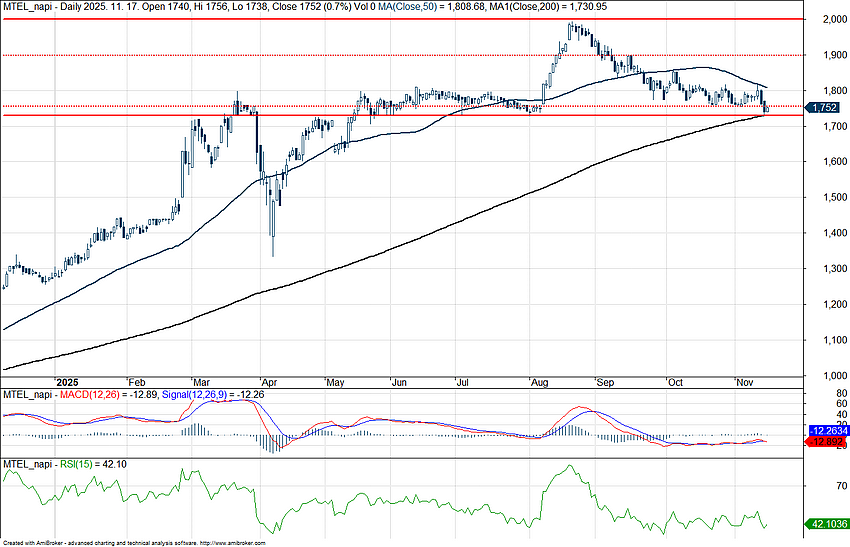Viewport: 850px width, 547px height.
Task: Click the Nov marker on the time axis
Action: [x=745, y=382]
